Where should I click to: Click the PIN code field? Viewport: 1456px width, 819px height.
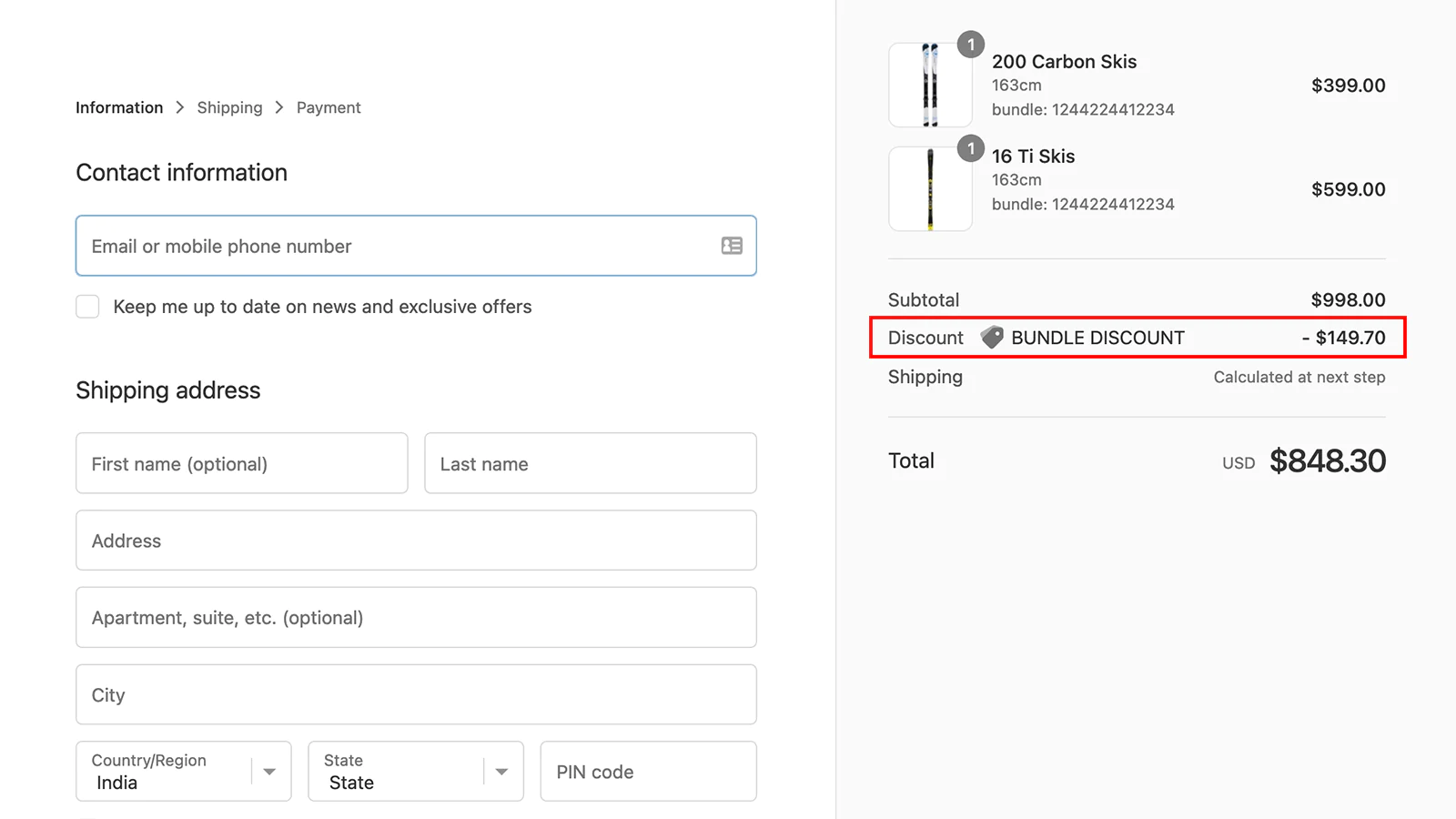pyautogui.click(x=648, y=772)
